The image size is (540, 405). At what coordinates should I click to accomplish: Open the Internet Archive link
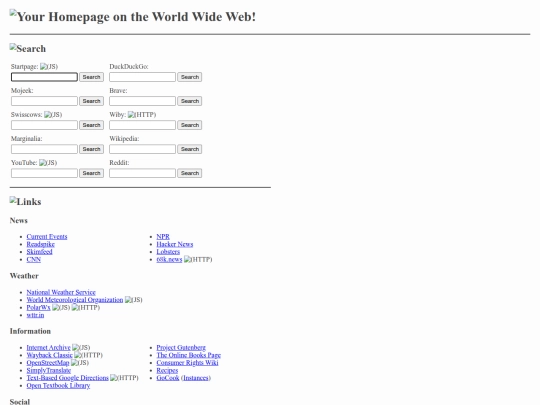(49, 347)
